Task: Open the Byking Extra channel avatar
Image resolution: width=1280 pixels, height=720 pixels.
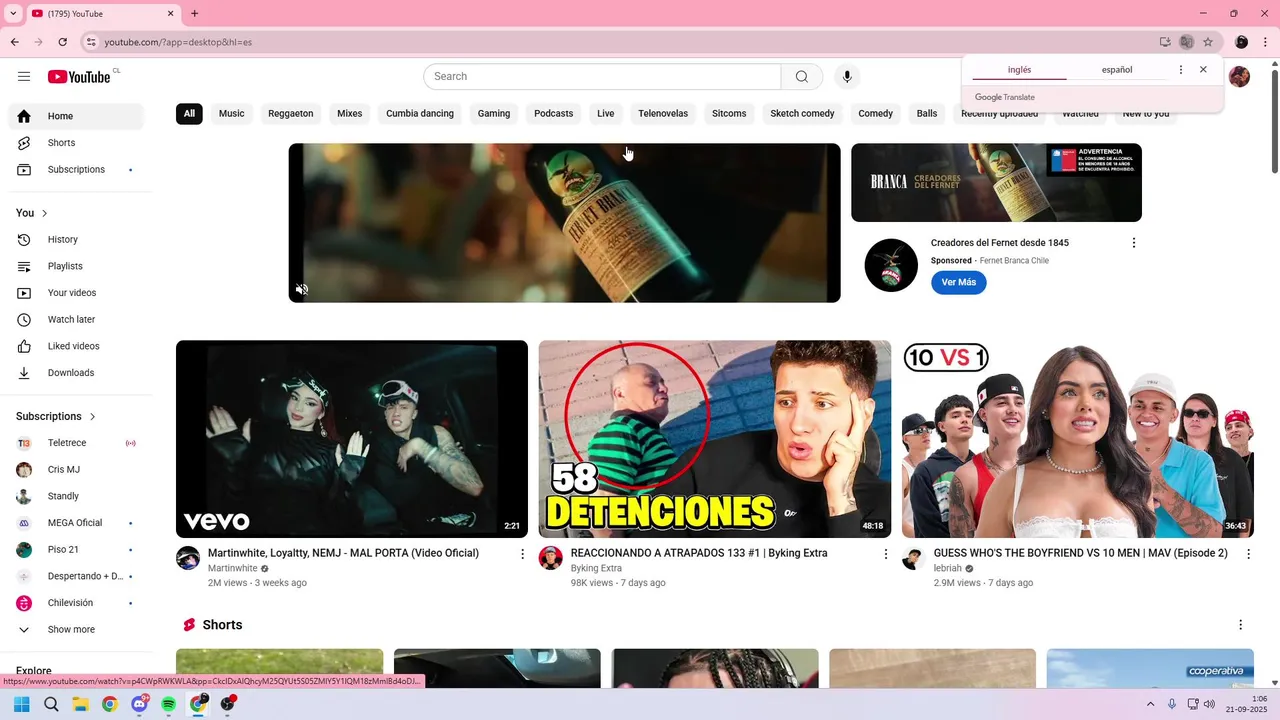Action: tap(551, 558)
